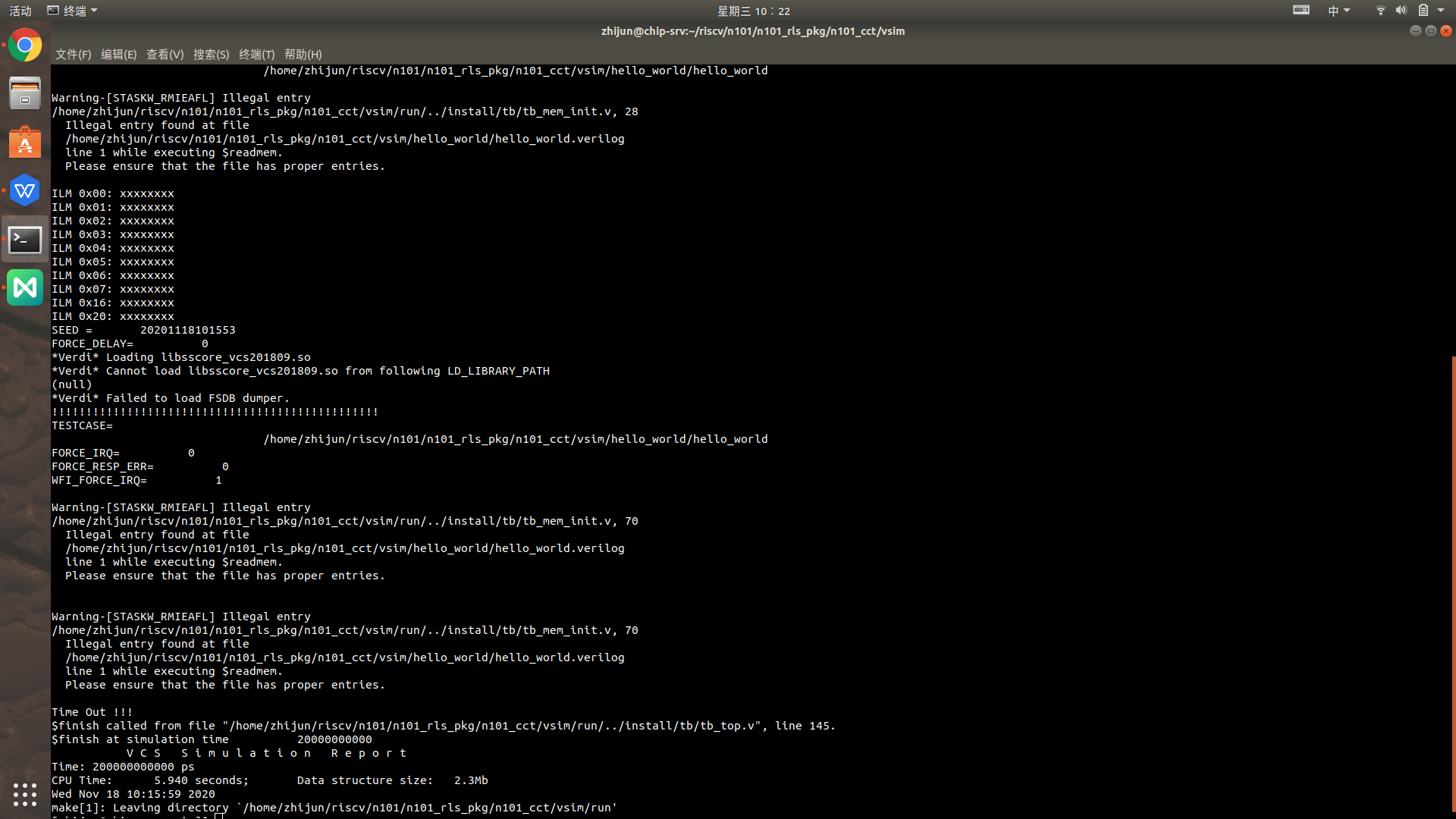The width and height of the screenshot is (1456, 819).
Task: Click the 'FORCE_IRQ= 0' line
Action: point(123,453)
